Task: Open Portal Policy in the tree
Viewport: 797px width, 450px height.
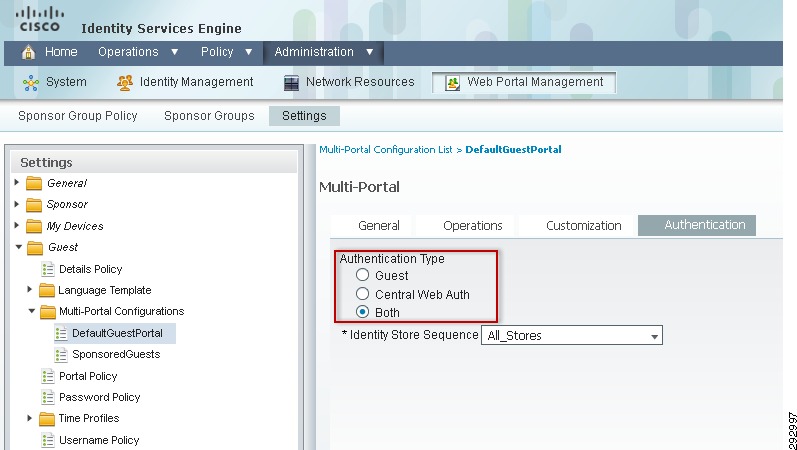Action: [x=88, y=376]
